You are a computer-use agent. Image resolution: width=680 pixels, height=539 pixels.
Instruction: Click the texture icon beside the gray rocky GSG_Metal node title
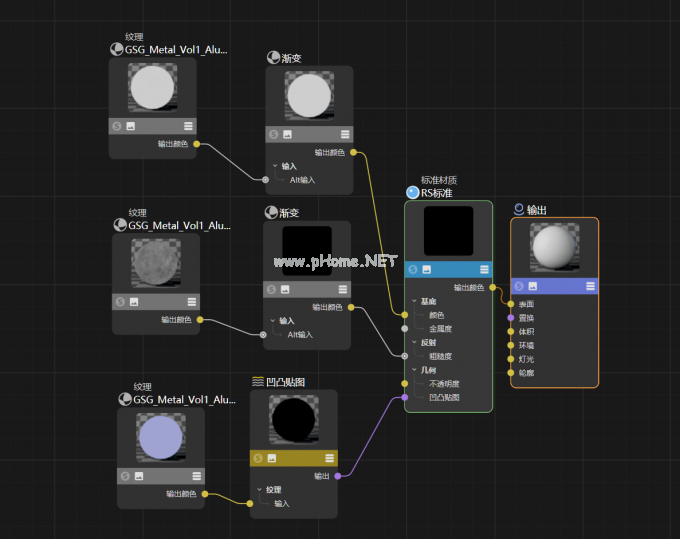[x=120, y=225]
